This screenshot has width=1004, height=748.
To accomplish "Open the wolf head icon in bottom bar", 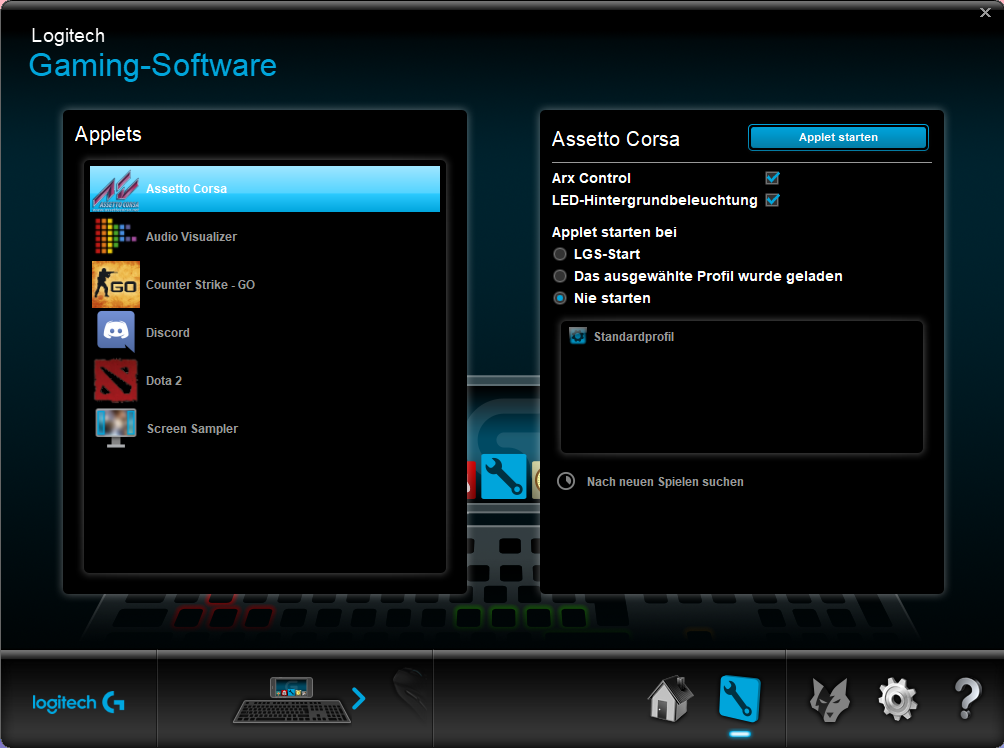I will 830,700.
